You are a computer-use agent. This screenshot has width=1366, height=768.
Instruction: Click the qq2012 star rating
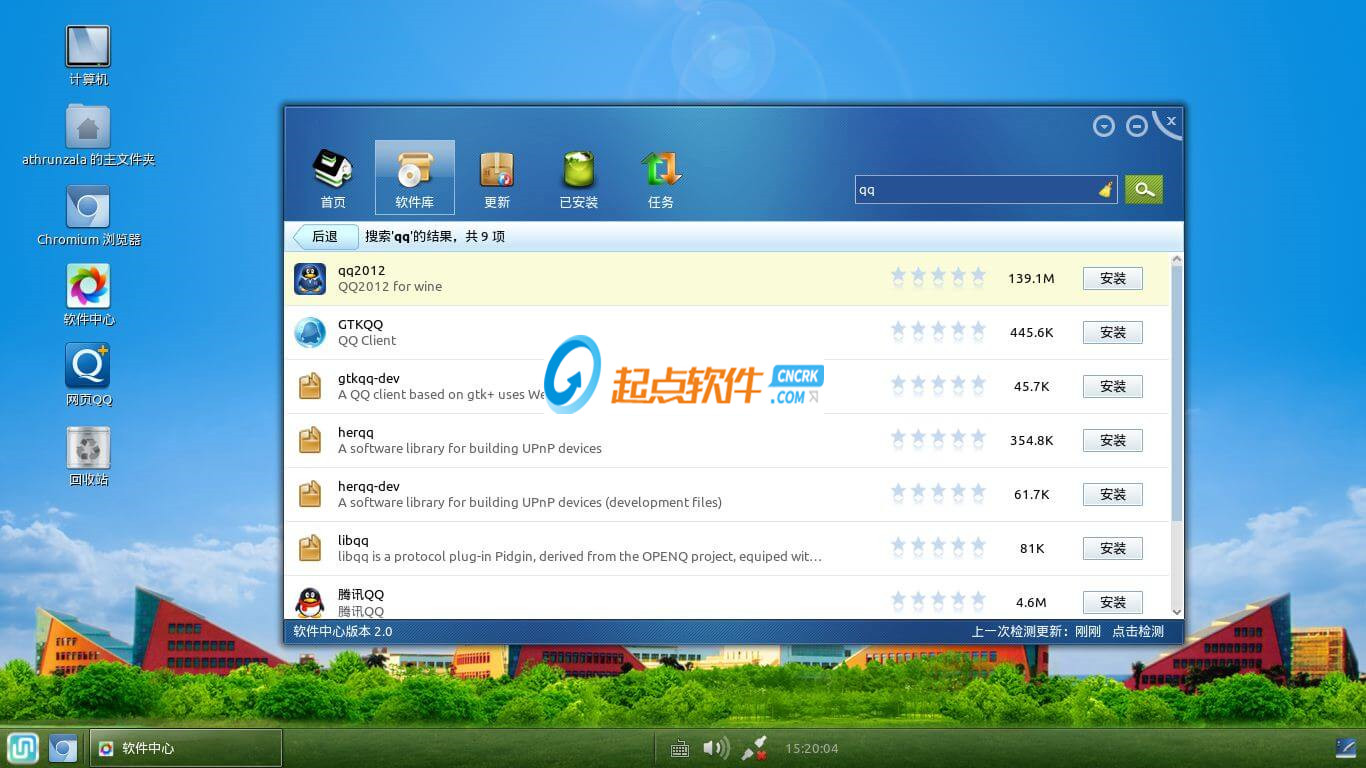click(938, 277)
